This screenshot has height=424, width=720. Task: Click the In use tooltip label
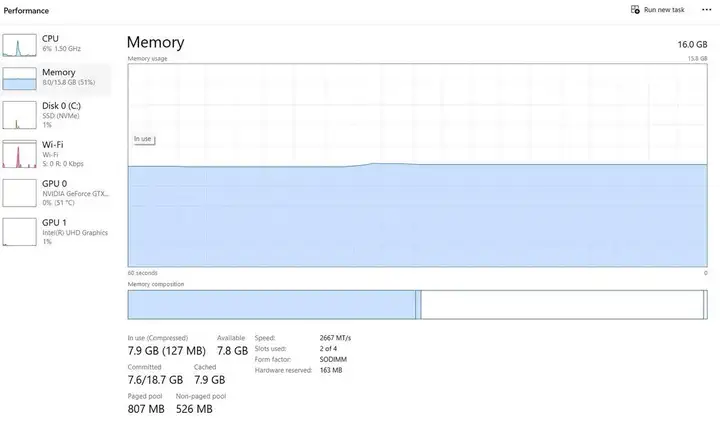pyautogui.click(x=143, y=139)
